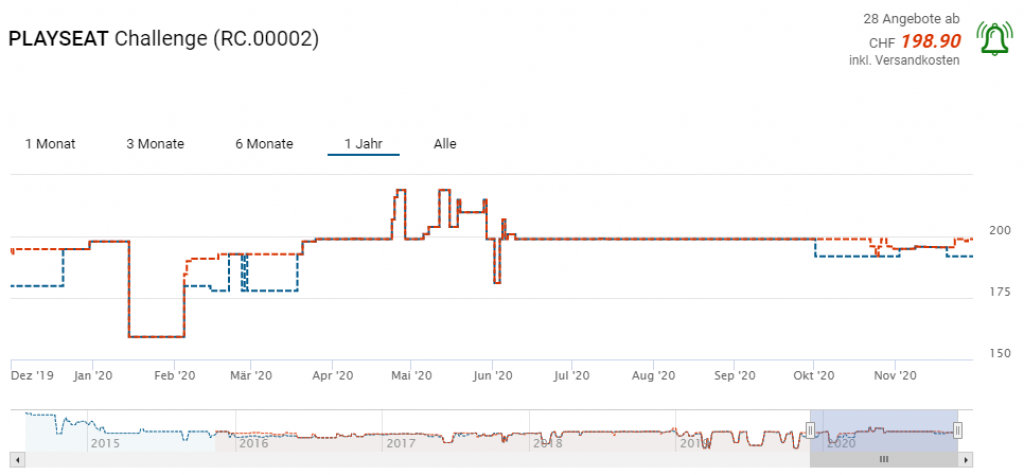Click the scrollbar right arrow
This screenshot has width=1024, height=475.
(x=966, y=460)
